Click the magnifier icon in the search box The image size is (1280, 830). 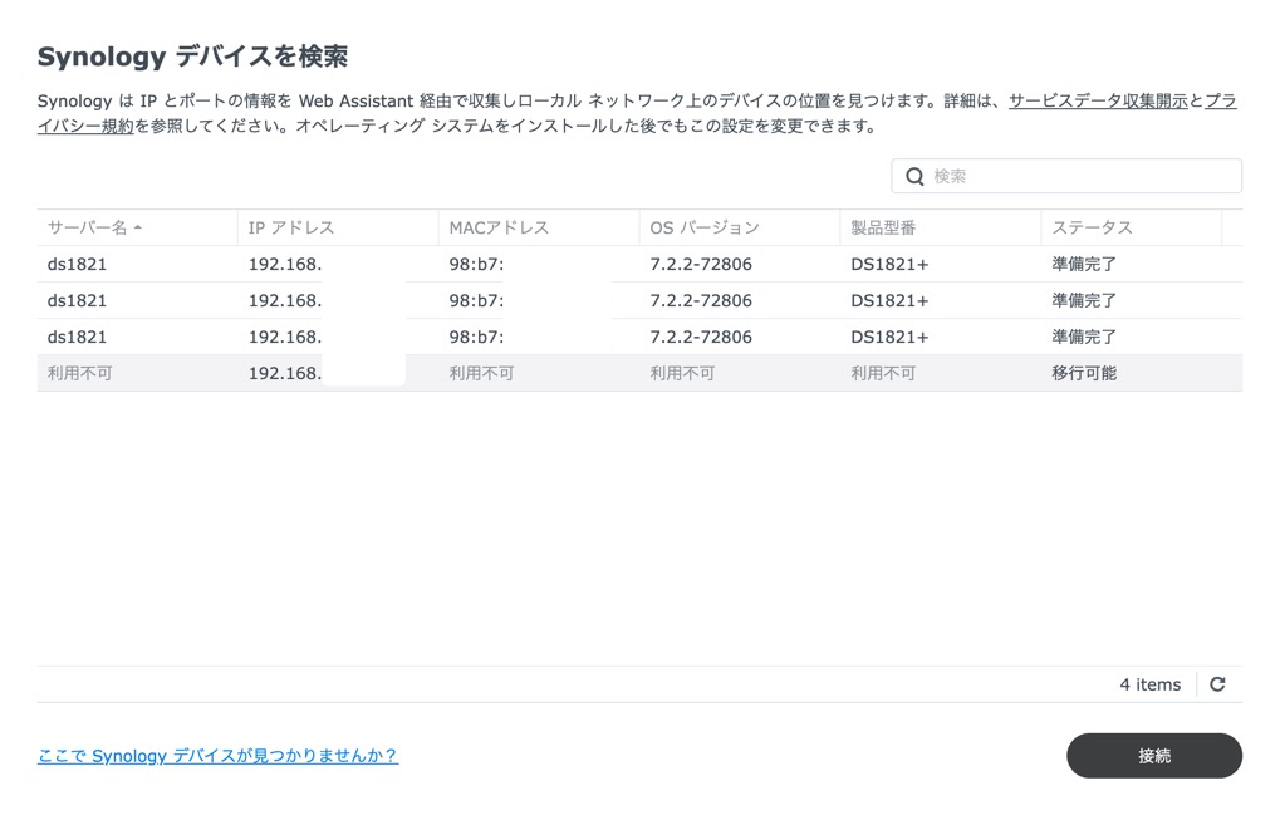tap(914, 176)
